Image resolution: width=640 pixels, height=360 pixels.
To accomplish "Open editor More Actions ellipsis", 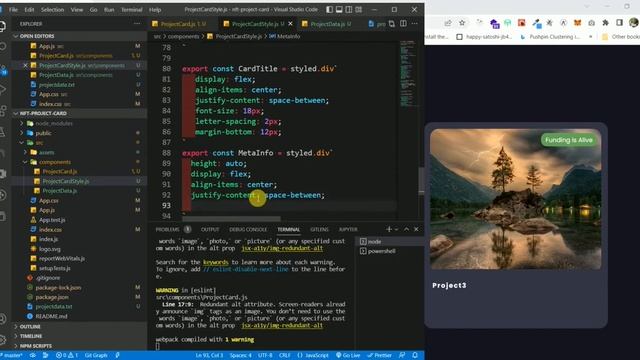I will pyautogui.click(x=415, y=24).
